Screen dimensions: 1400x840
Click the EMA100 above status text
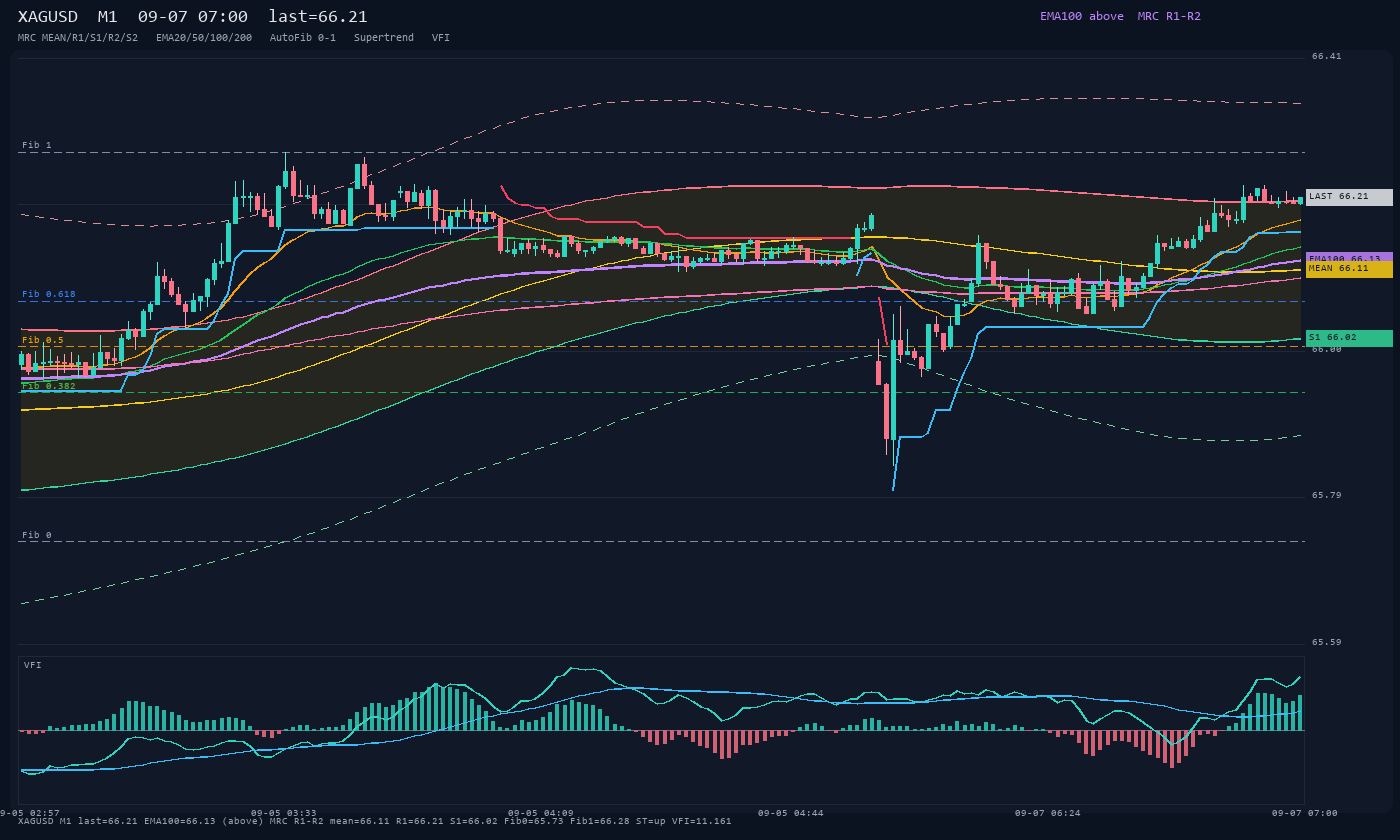tap(1082, 16)
